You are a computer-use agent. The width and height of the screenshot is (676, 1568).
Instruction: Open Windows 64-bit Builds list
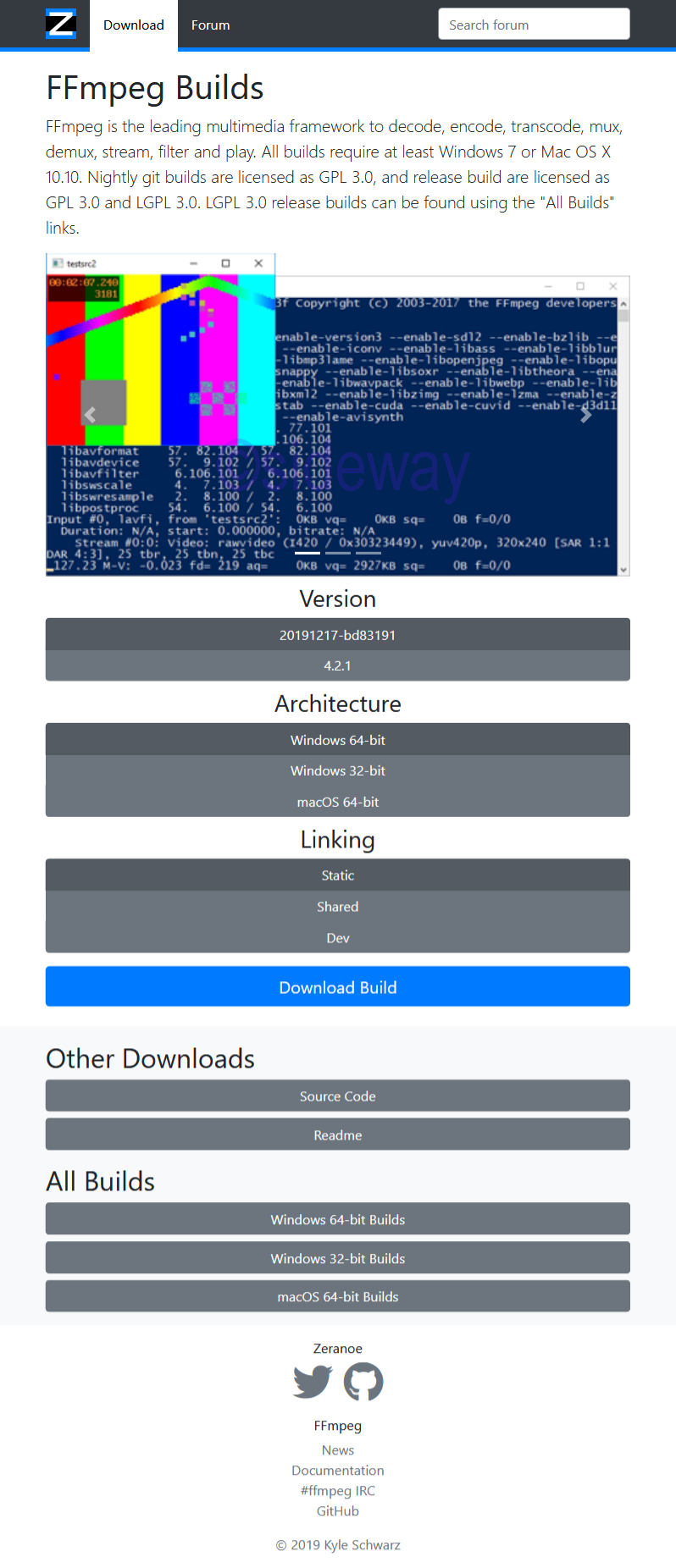[338, 1220]
